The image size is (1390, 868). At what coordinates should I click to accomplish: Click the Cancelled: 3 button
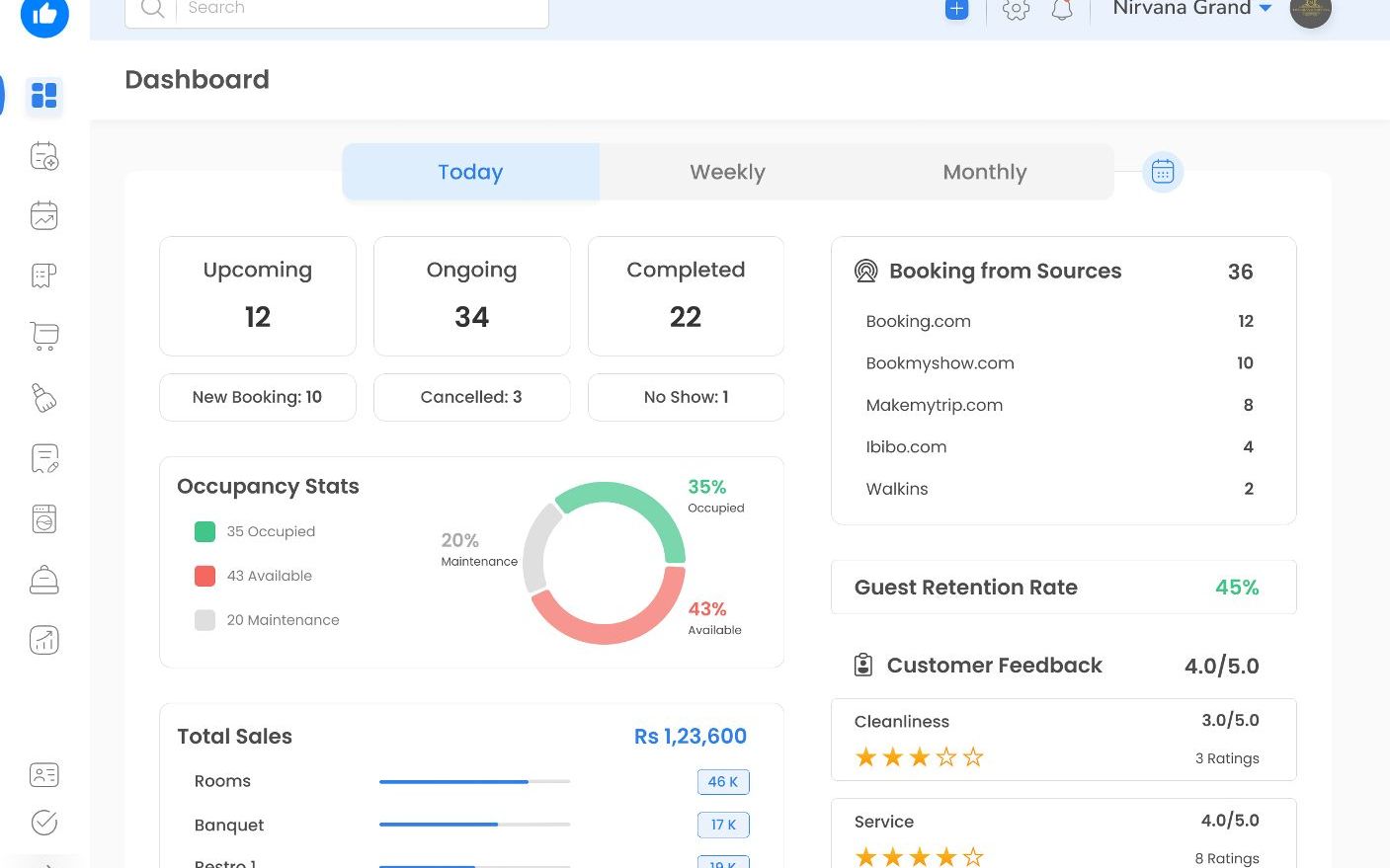[471, 397]
